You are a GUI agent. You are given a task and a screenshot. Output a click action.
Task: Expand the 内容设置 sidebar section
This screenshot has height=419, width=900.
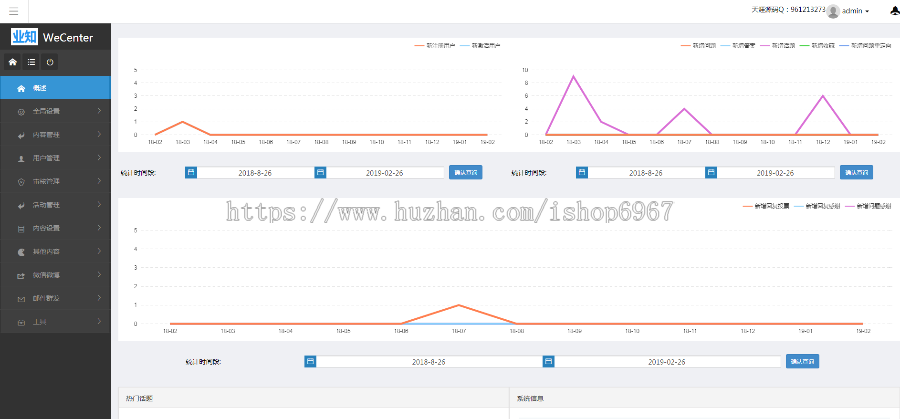pos(55,228)
